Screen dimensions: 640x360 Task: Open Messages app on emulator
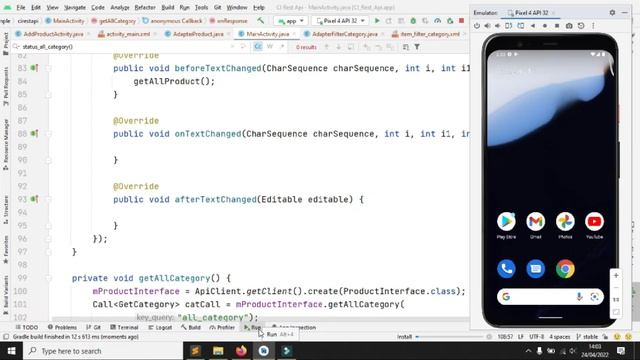pos(536,269)
